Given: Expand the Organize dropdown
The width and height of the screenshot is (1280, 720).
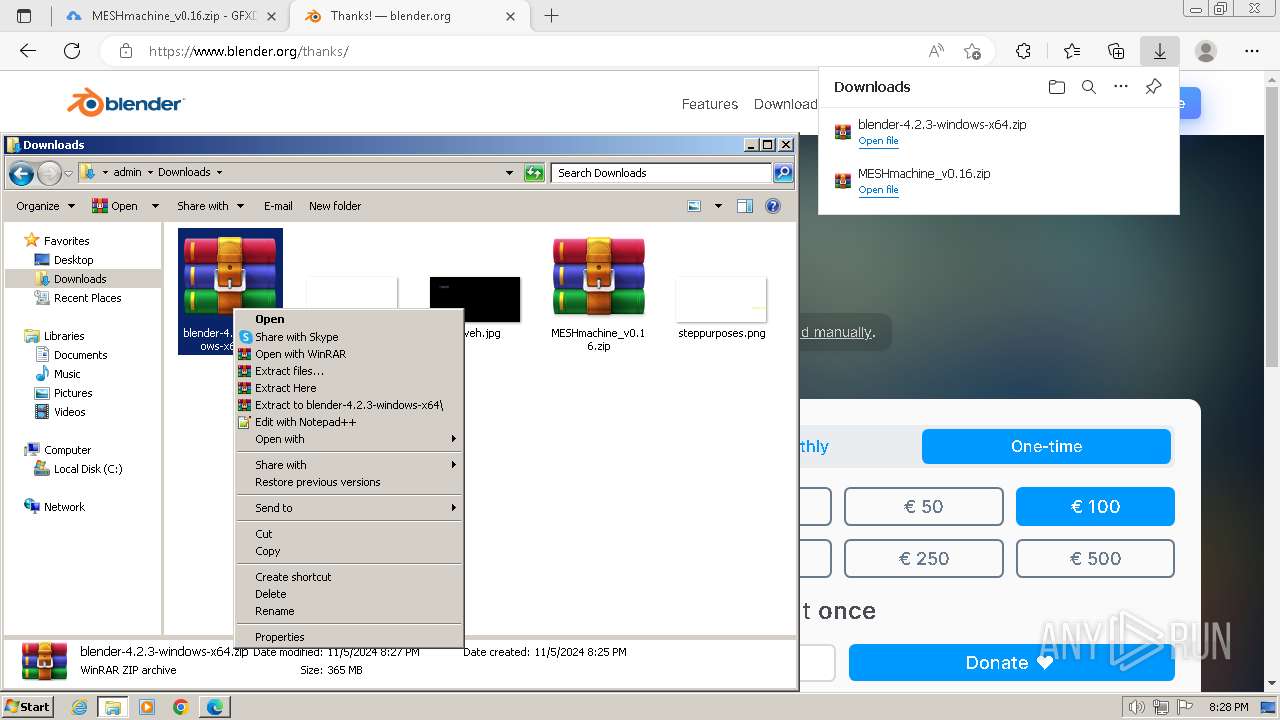Looking at the screenshot, I should 45,206.
